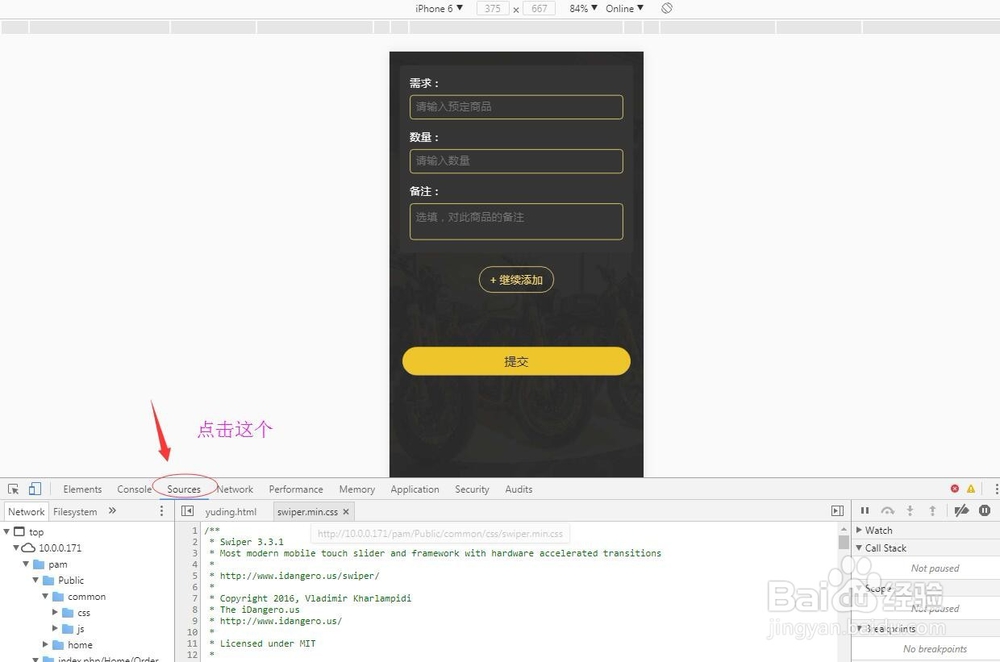Open the DevTools three-dot customize menu

(x=996, y=489)
